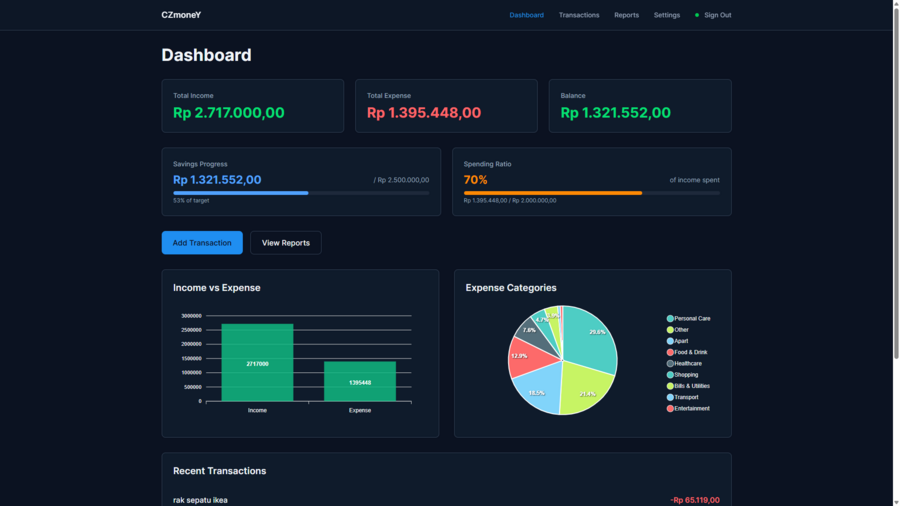Toggle the Healthcare legend swatch
Image resolution: width=900 pixels, height=506 pixels.
(x=670, y=363)
